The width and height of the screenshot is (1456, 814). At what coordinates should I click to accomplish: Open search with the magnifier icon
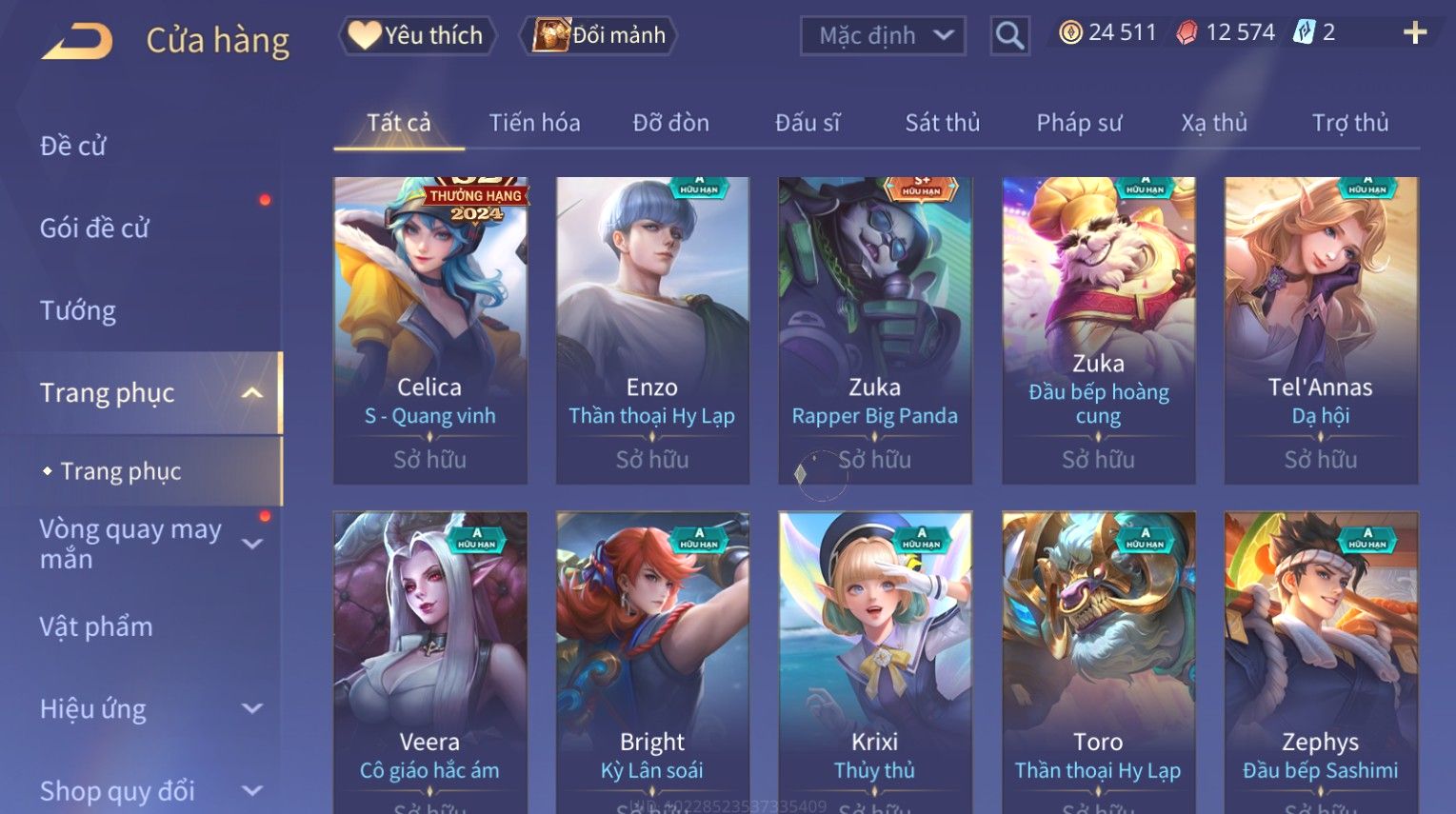click(x=1009, y=36)
